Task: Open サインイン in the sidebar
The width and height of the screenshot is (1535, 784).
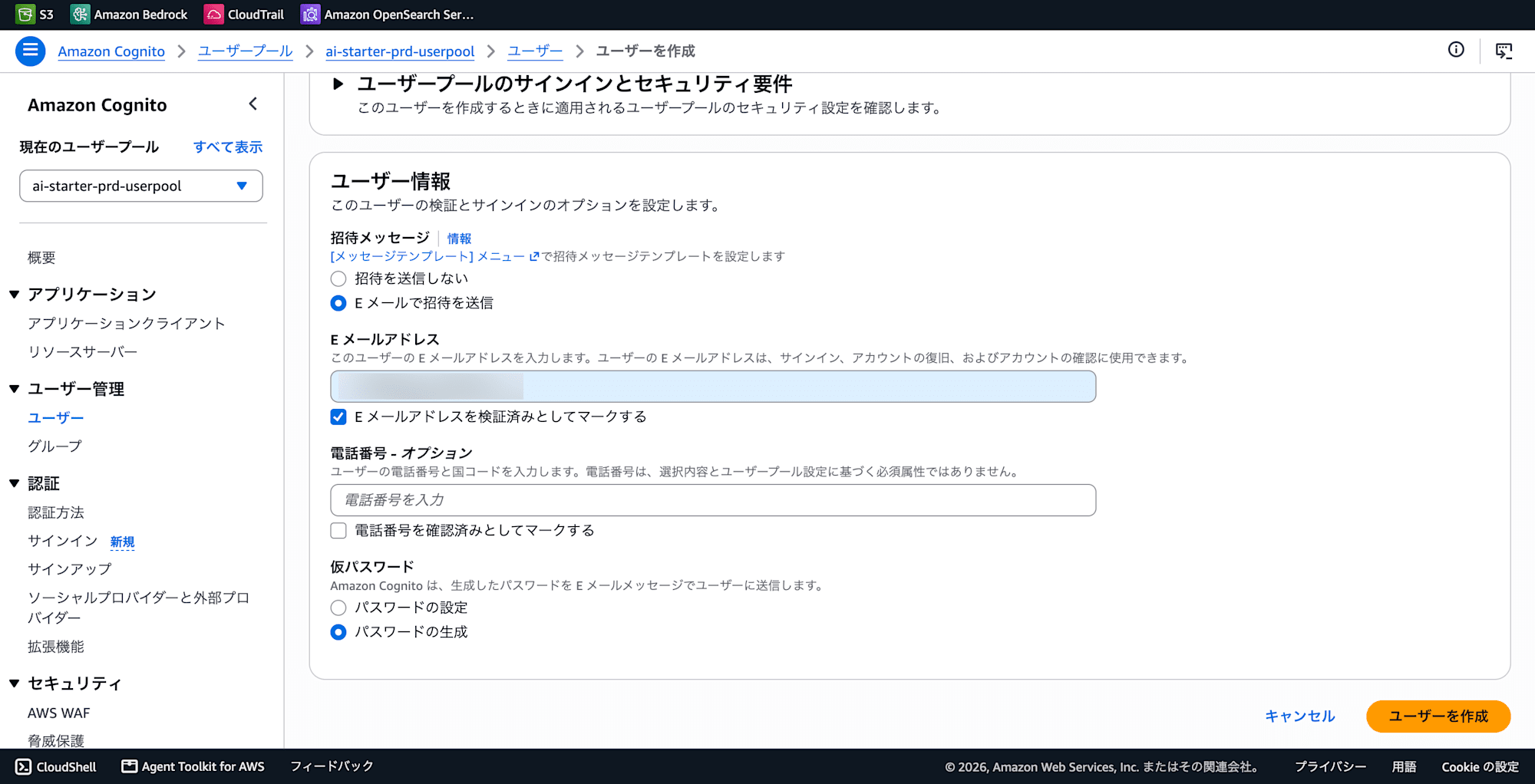Action: pos(63,541)
